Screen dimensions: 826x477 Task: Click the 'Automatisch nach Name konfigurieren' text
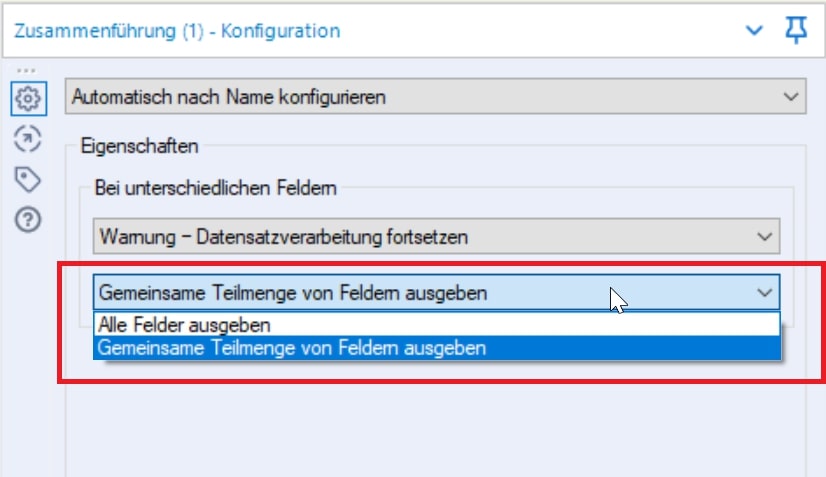(x=230, y=97)
